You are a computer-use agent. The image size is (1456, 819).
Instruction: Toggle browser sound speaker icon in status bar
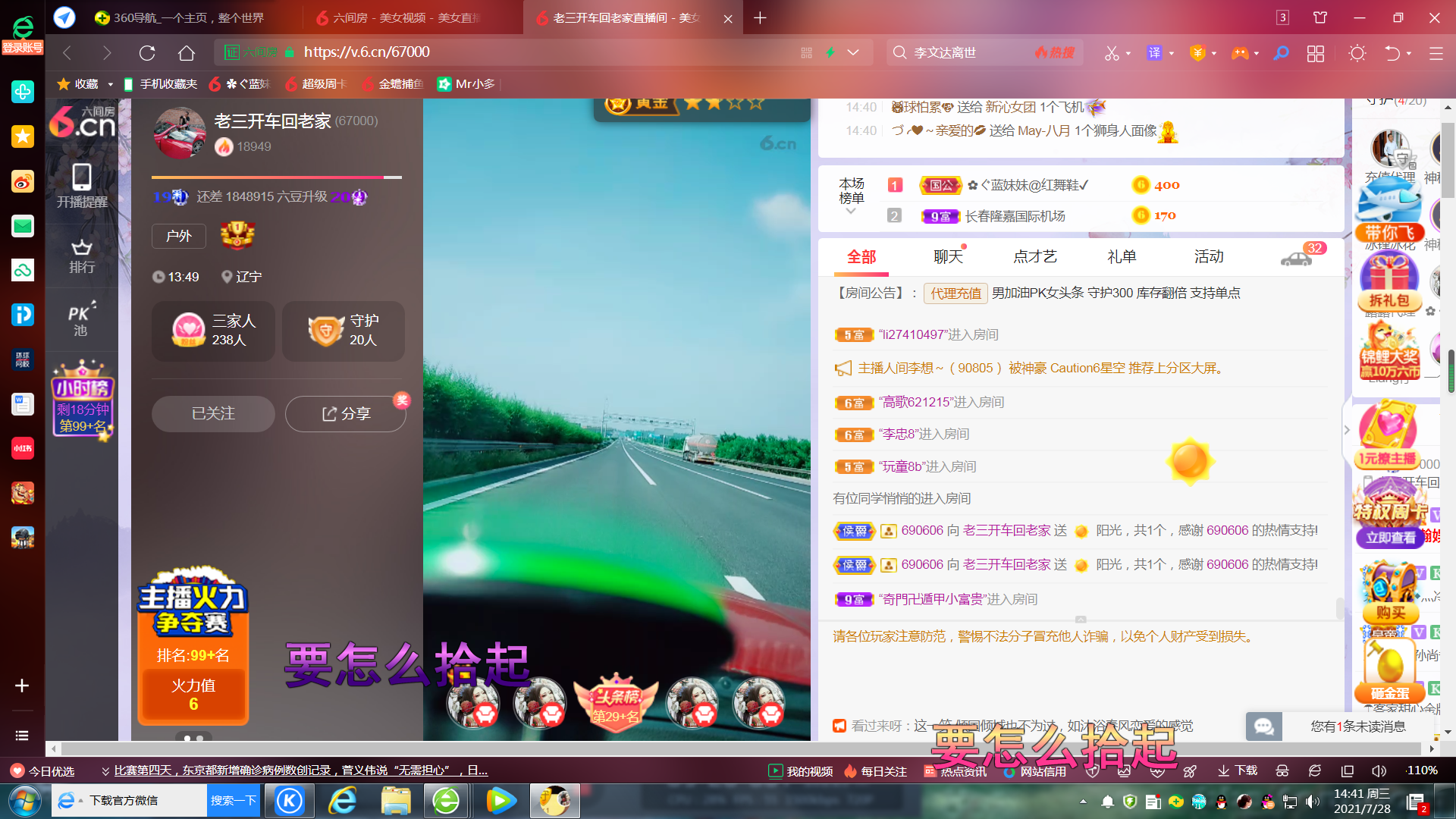tap(1379, 770)
